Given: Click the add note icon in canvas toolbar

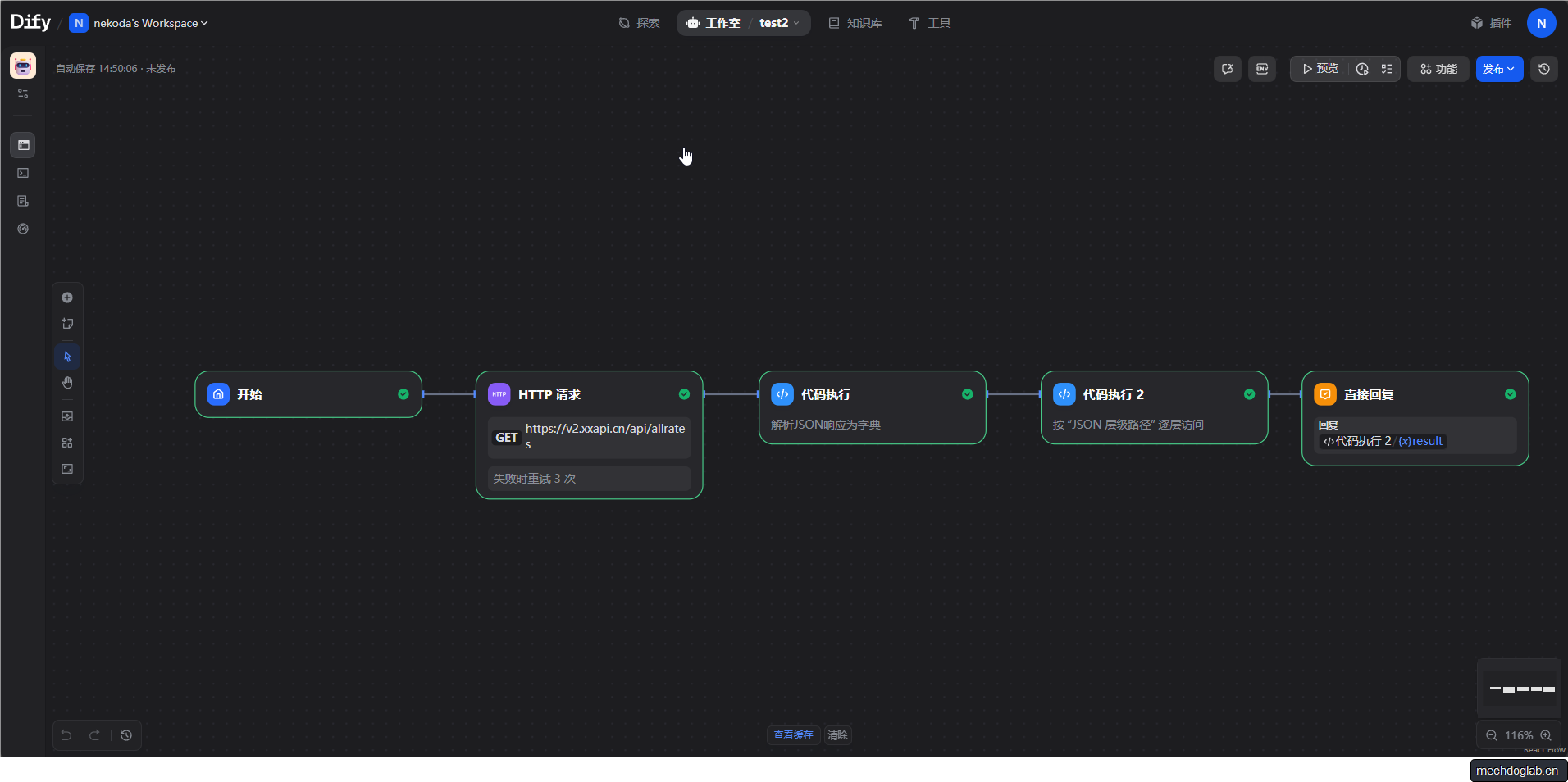Looking at the screenshot, I should pyautogui.click(x=67, y=324).
